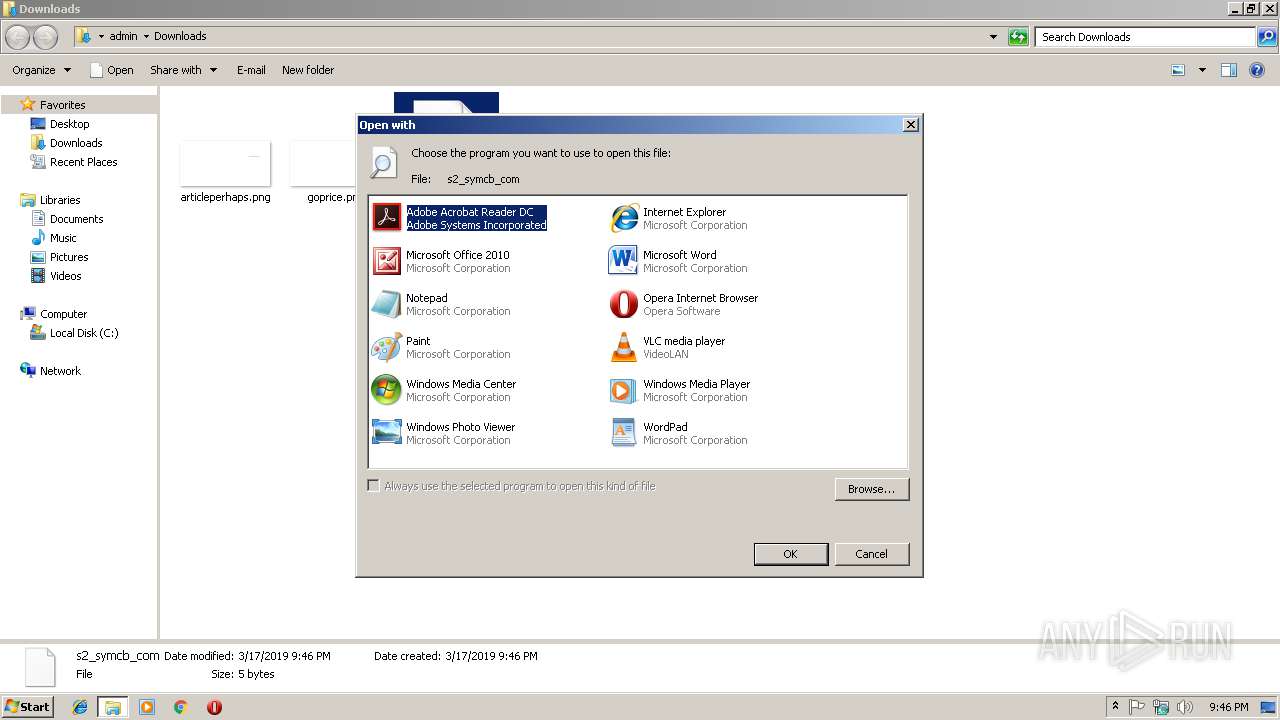The width and height of the screenshot is (1280, 720).
Task: Launch Windows Media Player from taskbar
Action: [x=147, y=707]
